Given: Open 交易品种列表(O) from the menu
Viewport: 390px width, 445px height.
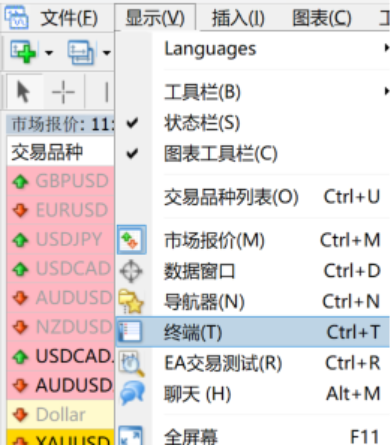Looking at the screenshot, I should (x=253, y=197).
